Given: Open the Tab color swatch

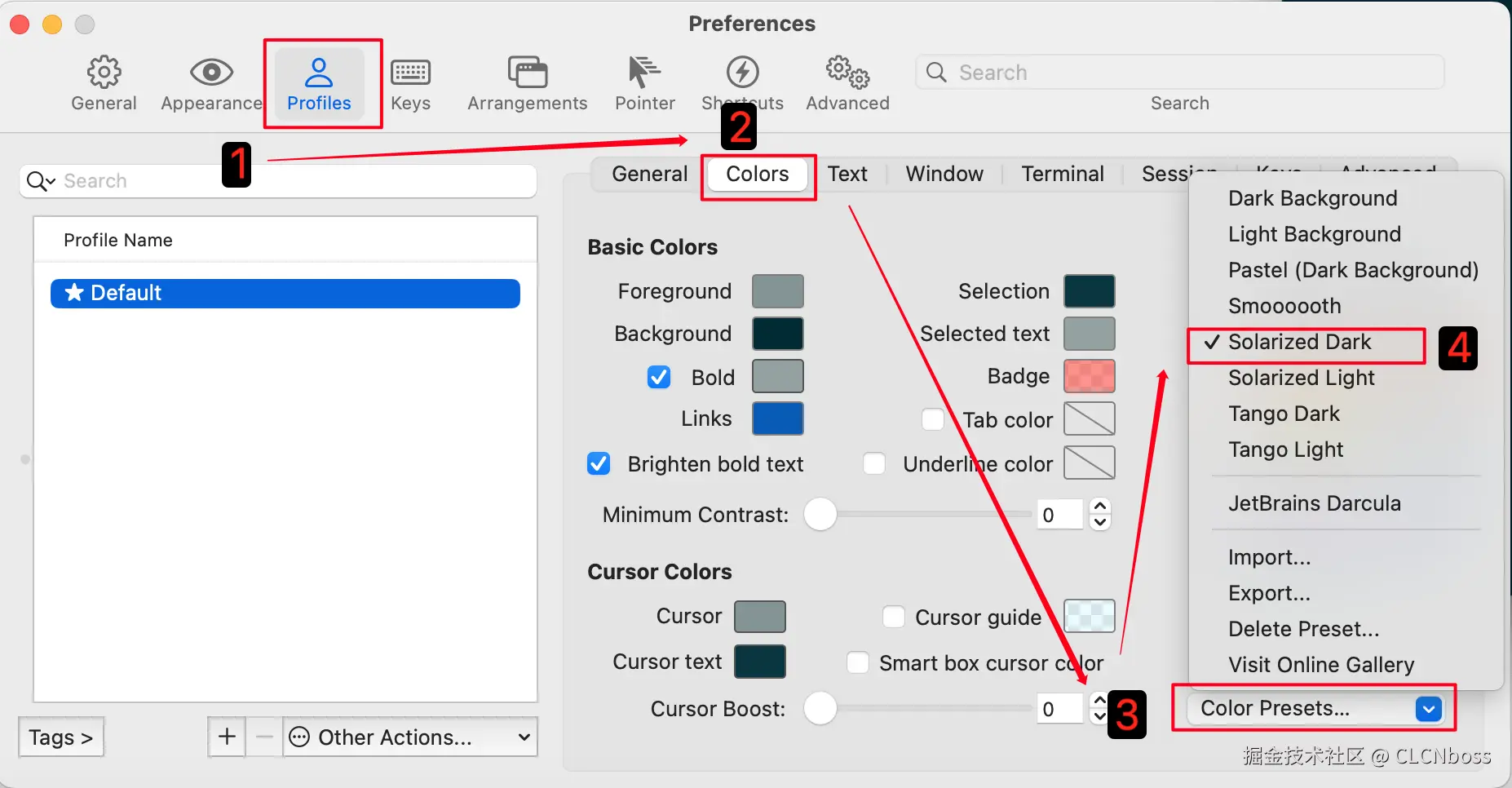Looking at the screenshot, I should pos(1090,418).
